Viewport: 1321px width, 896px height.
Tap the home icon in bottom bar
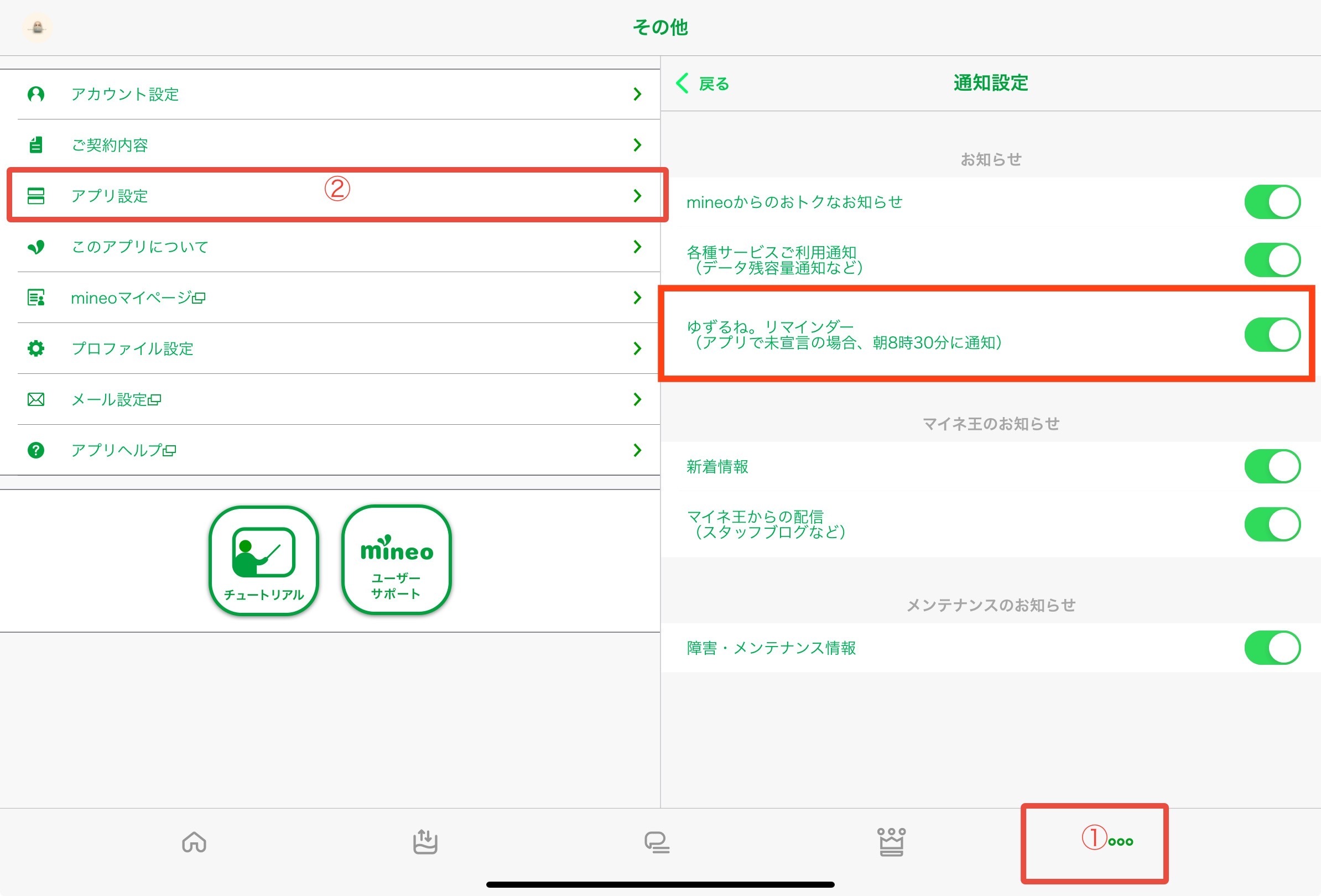point(194,841)
